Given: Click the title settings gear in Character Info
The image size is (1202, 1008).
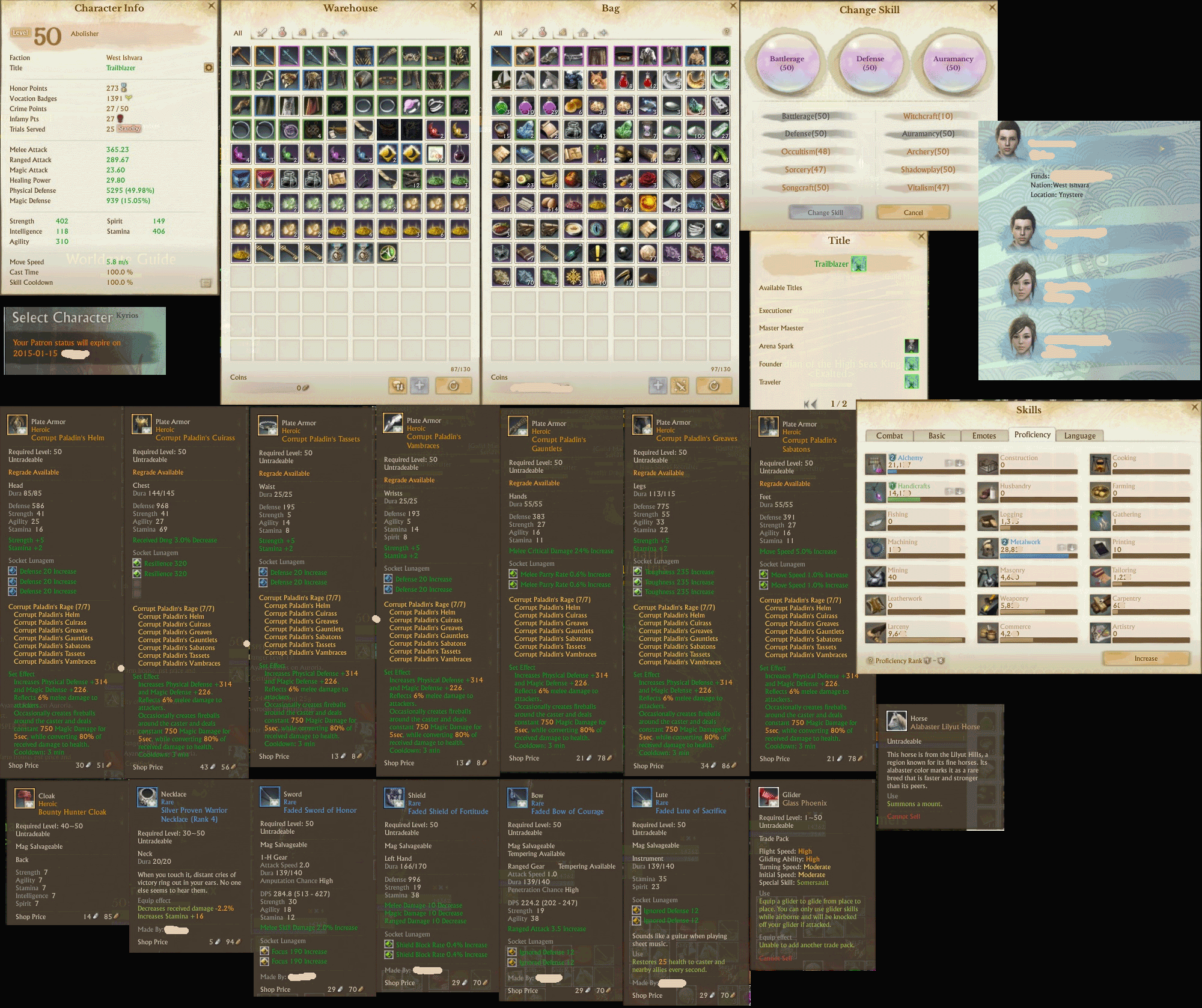Looking at the screenshot, I should [x=209, y=68].
